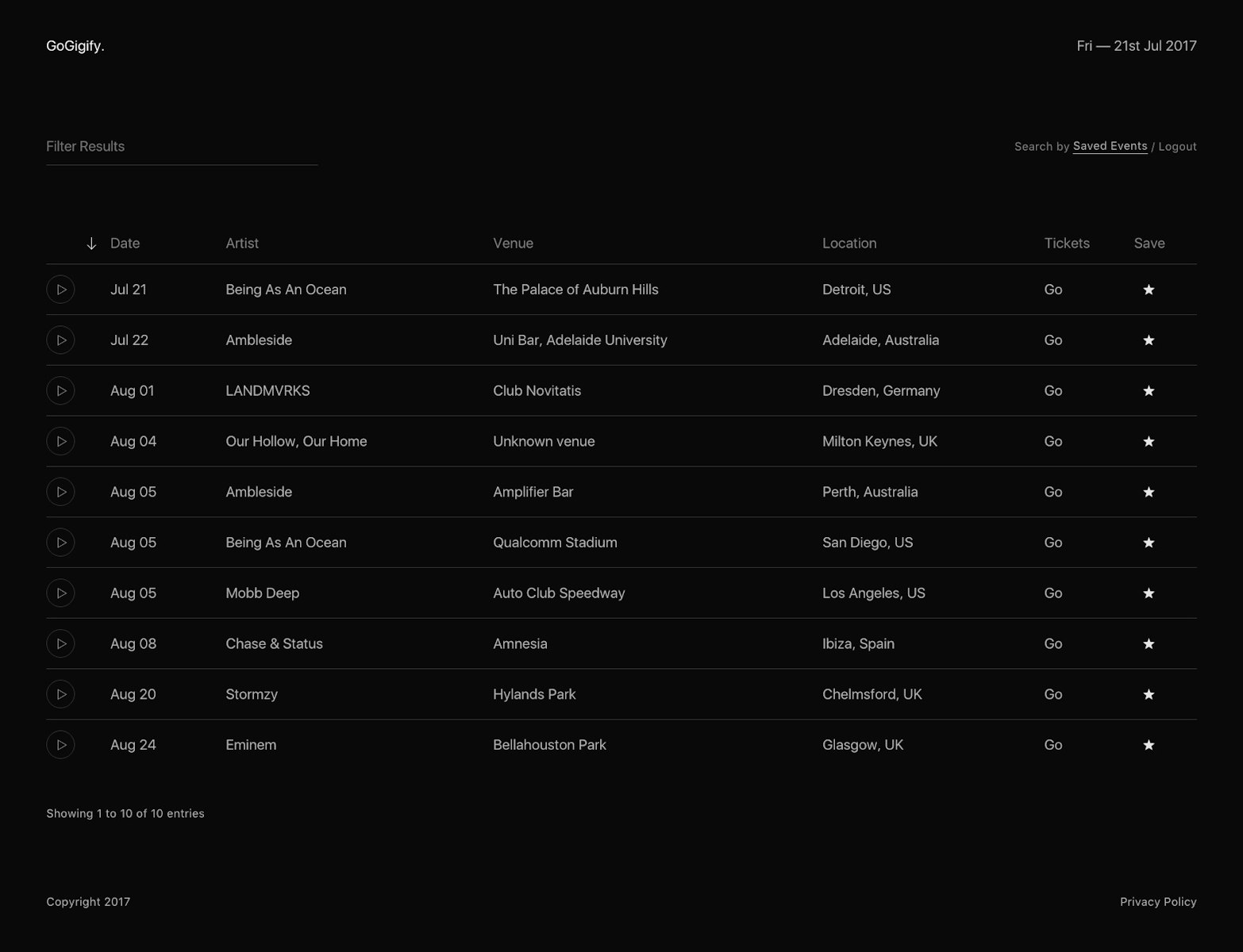Image resolution: width=1243 pixels, height=952 pixels.
Task: Unsave the Ambleside Amplifier Bar event star
Action: click(x=1148, y=492)
